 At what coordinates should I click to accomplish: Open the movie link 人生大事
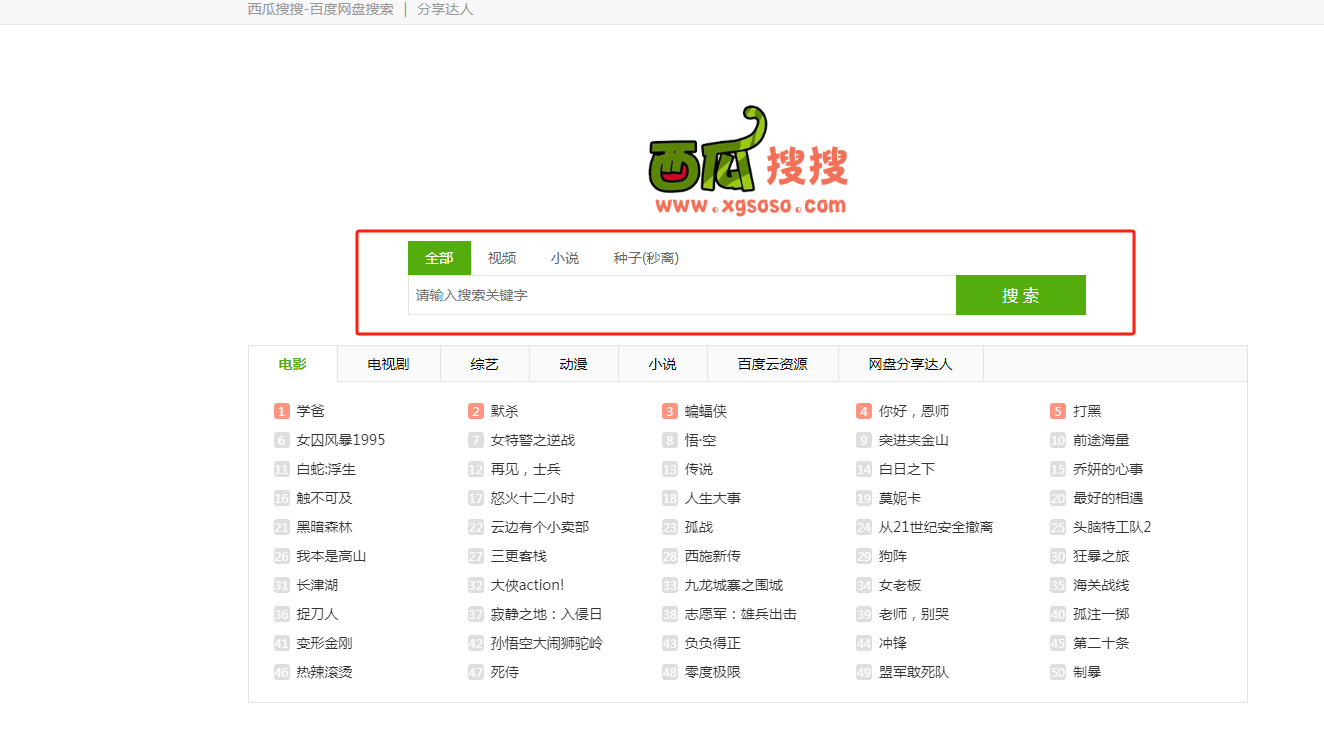pyautogui.click(x=713, y=498)
